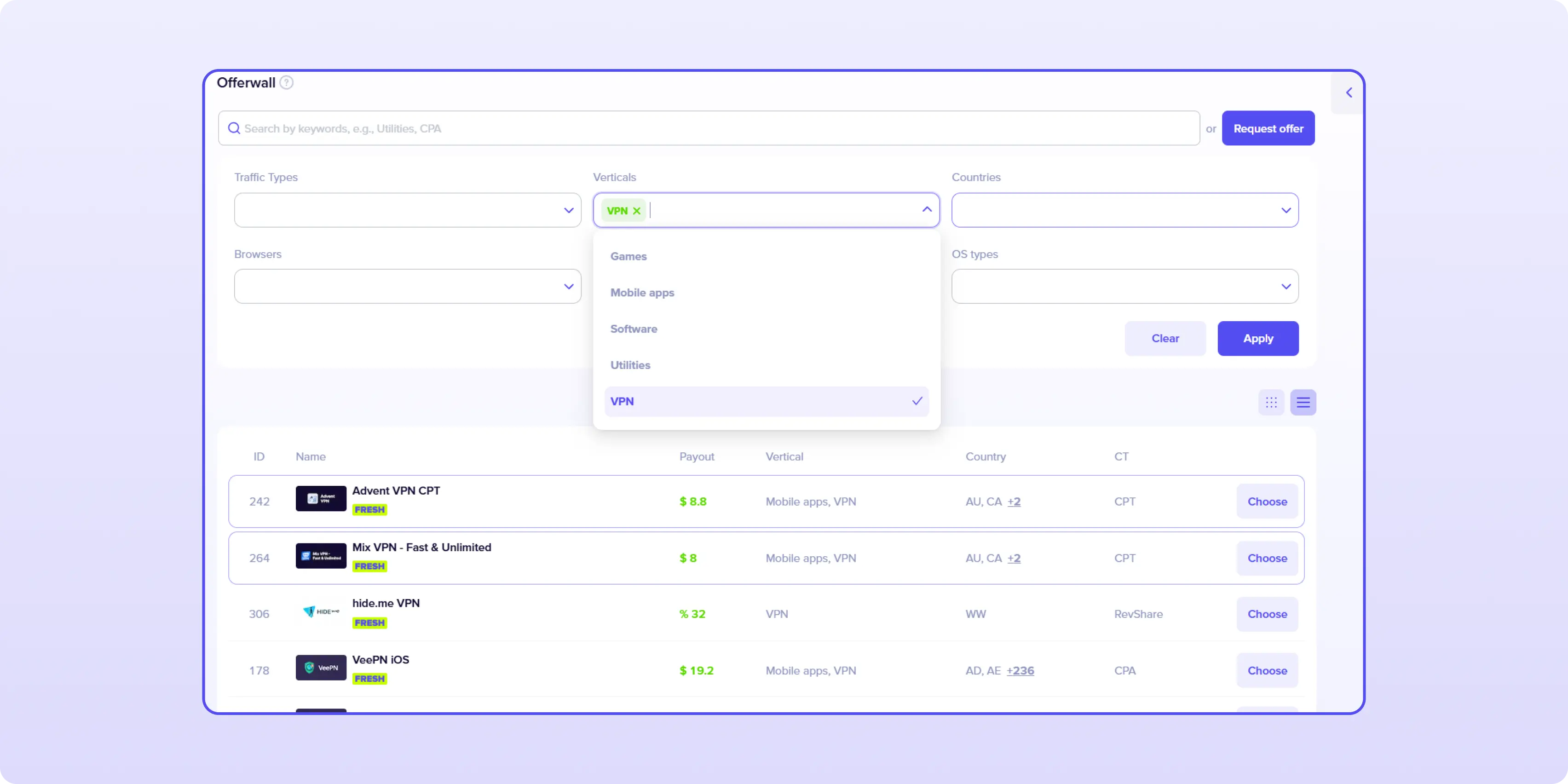Screen dimensions: 1568x784
Task: Click the Request offer button
Action: 1268,128
